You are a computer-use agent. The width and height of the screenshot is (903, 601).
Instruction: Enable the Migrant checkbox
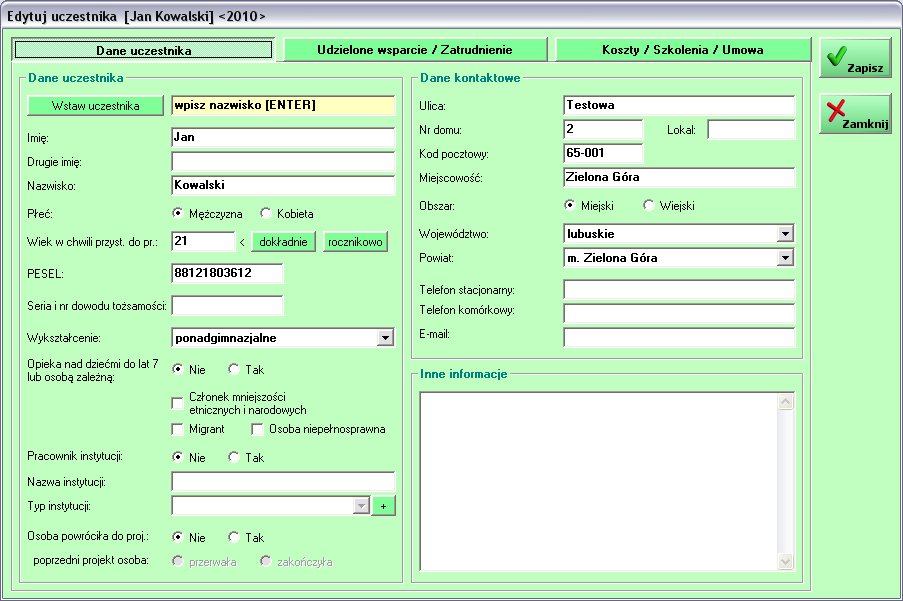pyautogui.click(x=178, y=430)
